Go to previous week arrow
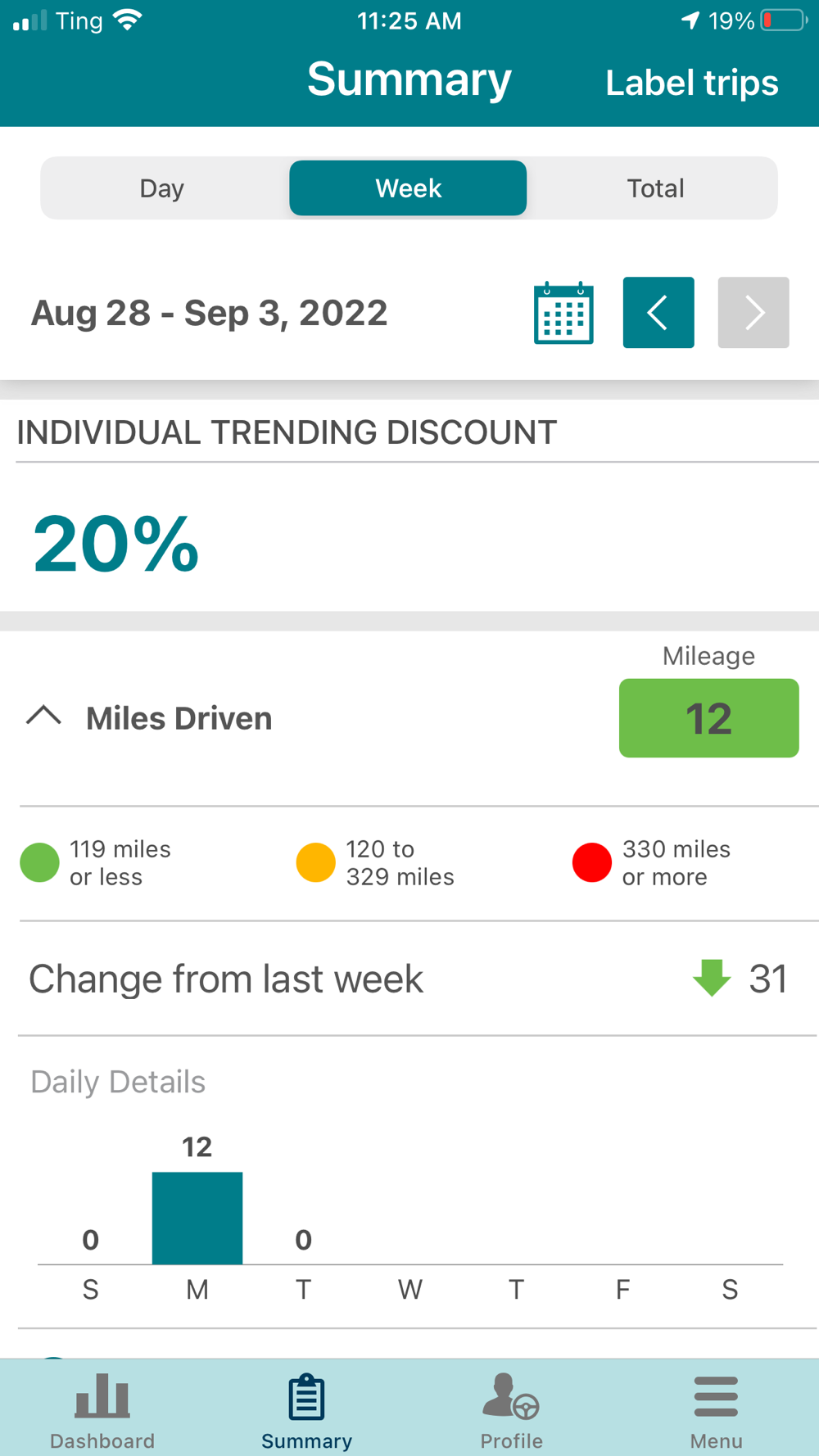Screen dimensions: 819x1456 click(658, 313)
